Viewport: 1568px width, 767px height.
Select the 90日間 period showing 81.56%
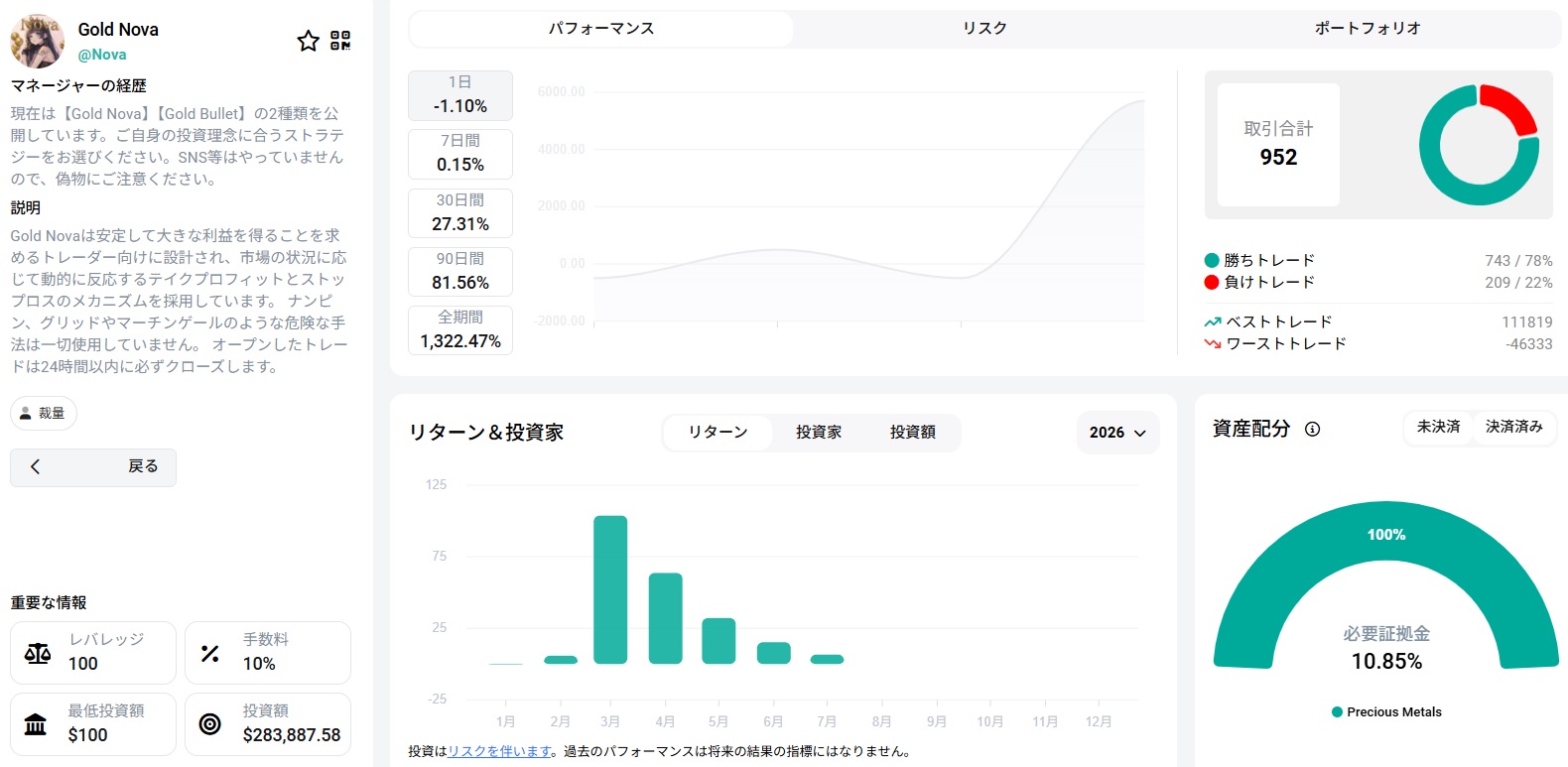pos(460,272)
